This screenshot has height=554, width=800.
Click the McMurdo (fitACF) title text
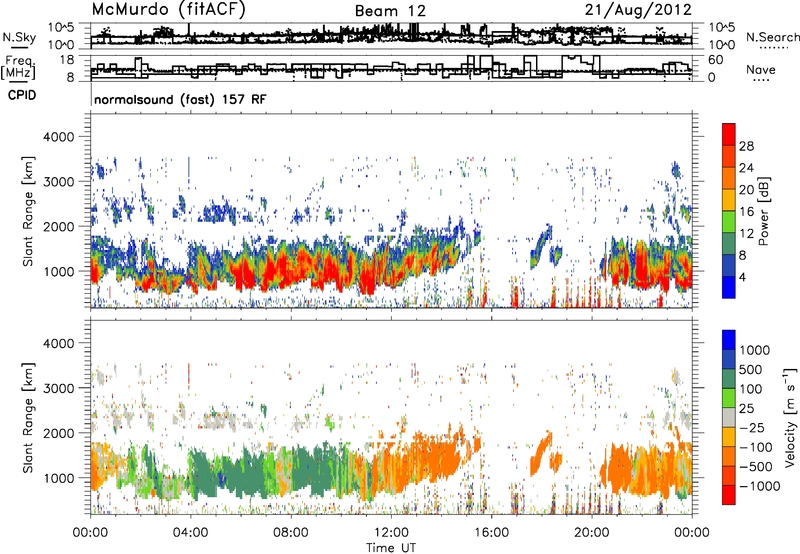coord(168,10)
